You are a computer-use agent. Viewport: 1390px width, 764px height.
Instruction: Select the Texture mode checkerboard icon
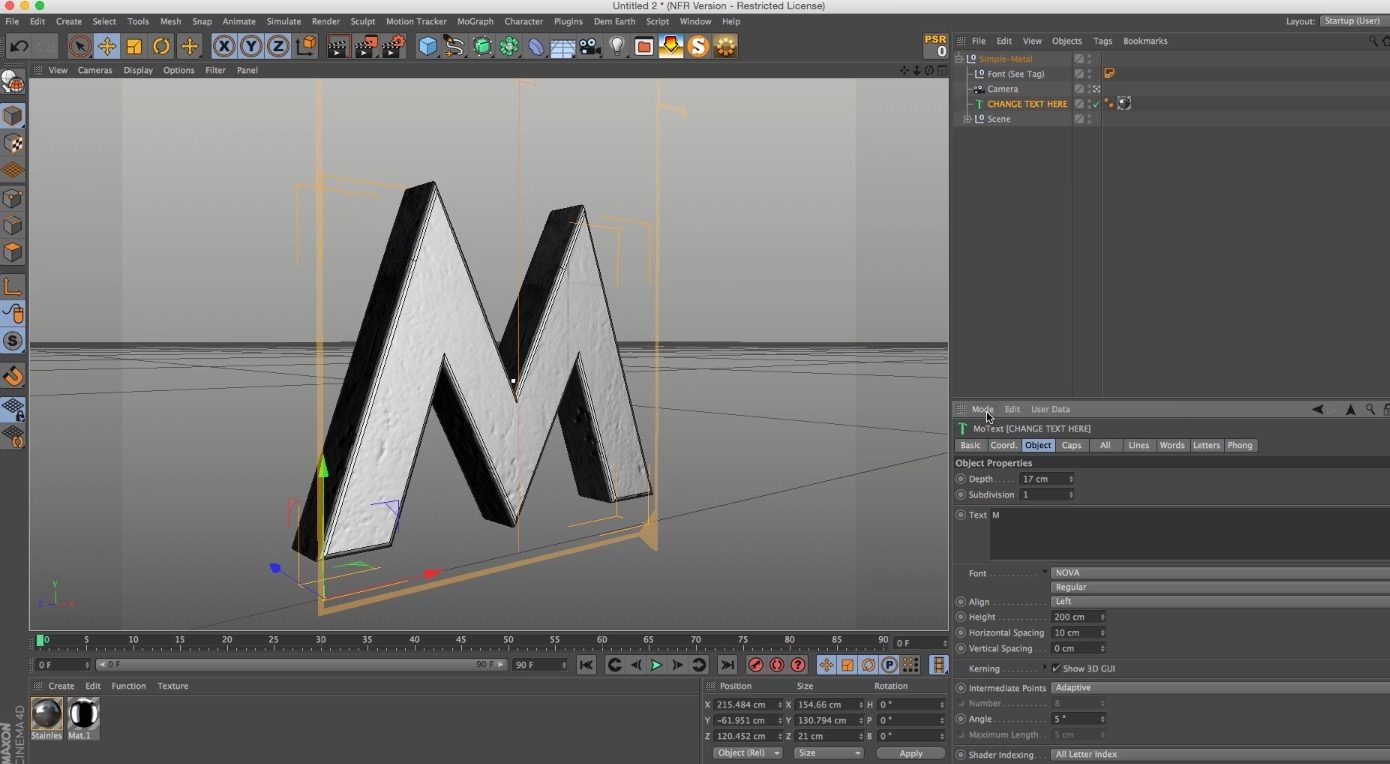pyautogui.click(x=13, y=143)
